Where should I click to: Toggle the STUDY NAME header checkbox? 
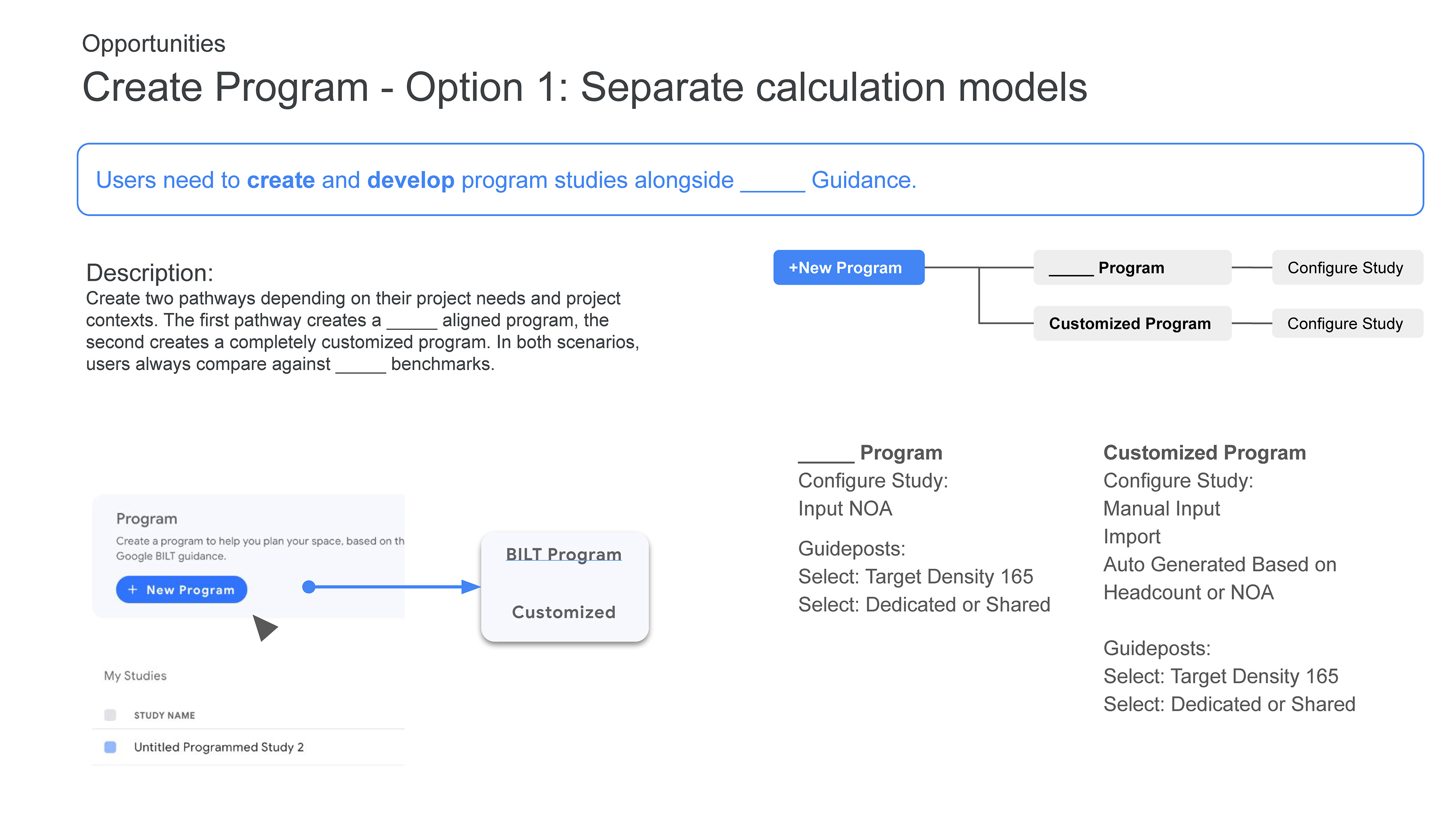pos(110,715)
